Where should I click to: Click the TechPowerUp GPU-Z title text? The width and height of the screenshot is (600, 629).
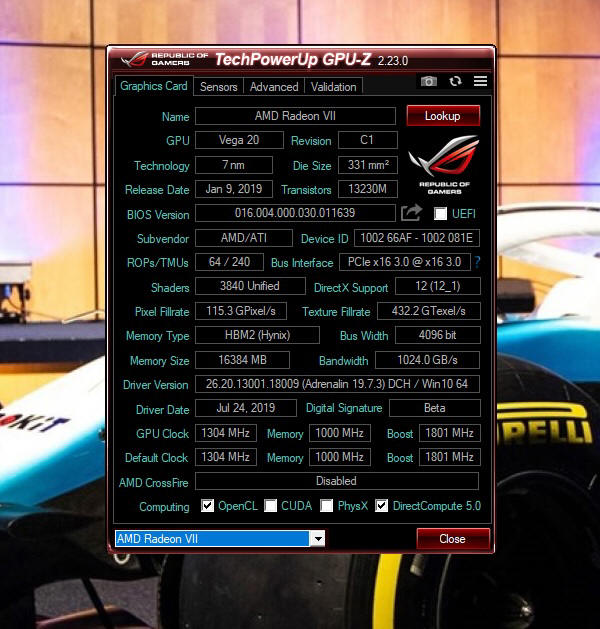click(293, 59)
